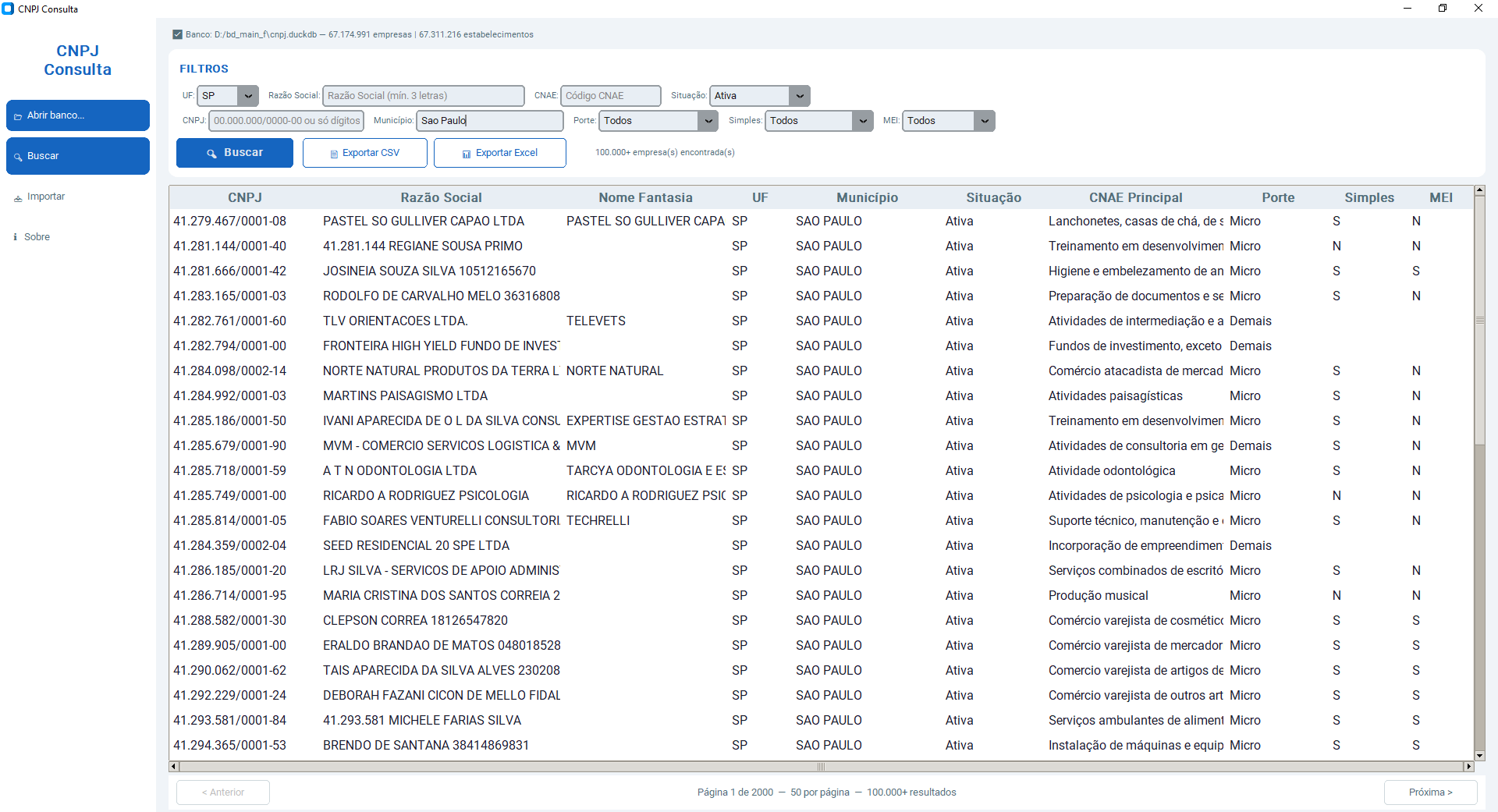Click the Página 1 de 2000 status text
The width and height of the screenshot is (1498, 812).
735,792
